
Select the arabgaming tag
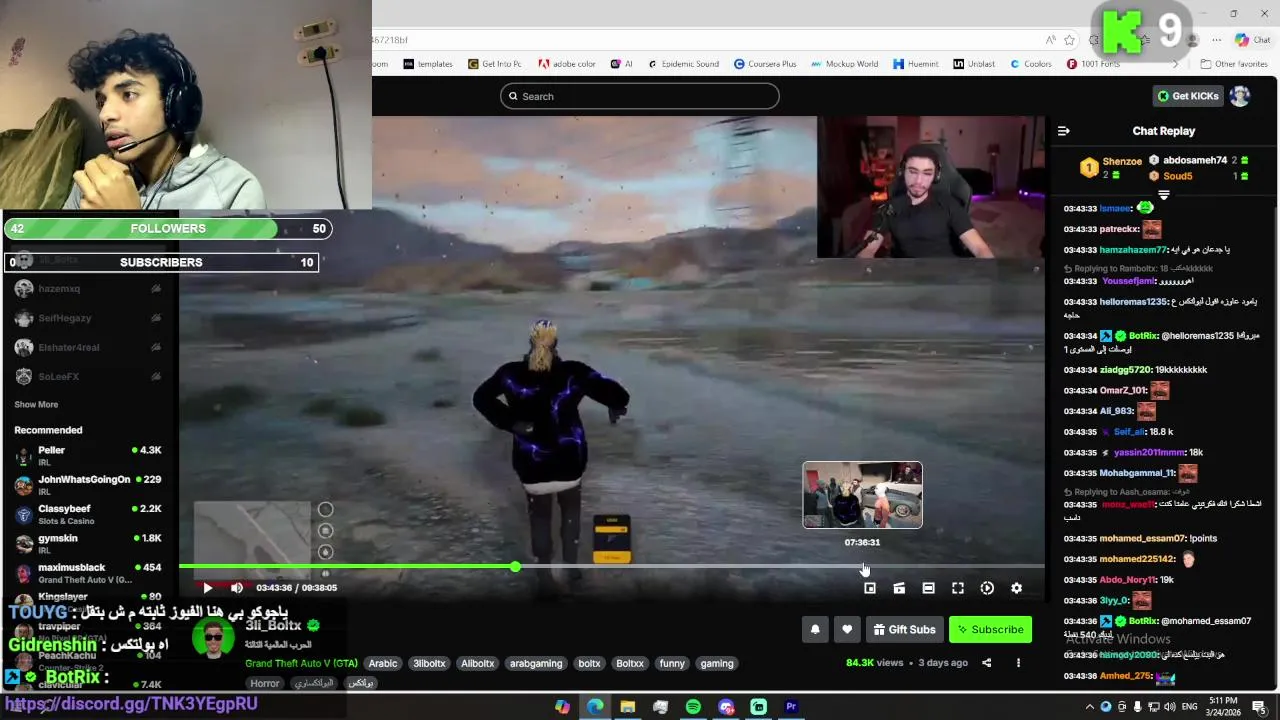tap(536, 663)
